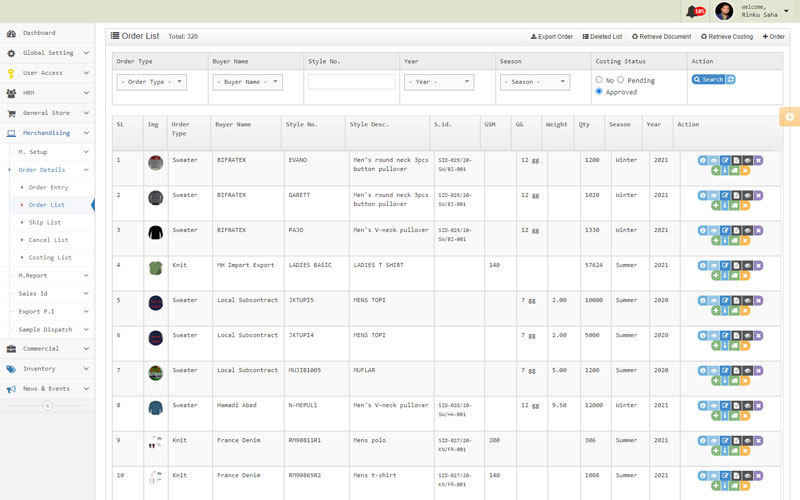
Task: Click document icon in RM90865R2 row
Action: [x=736, y=476]
